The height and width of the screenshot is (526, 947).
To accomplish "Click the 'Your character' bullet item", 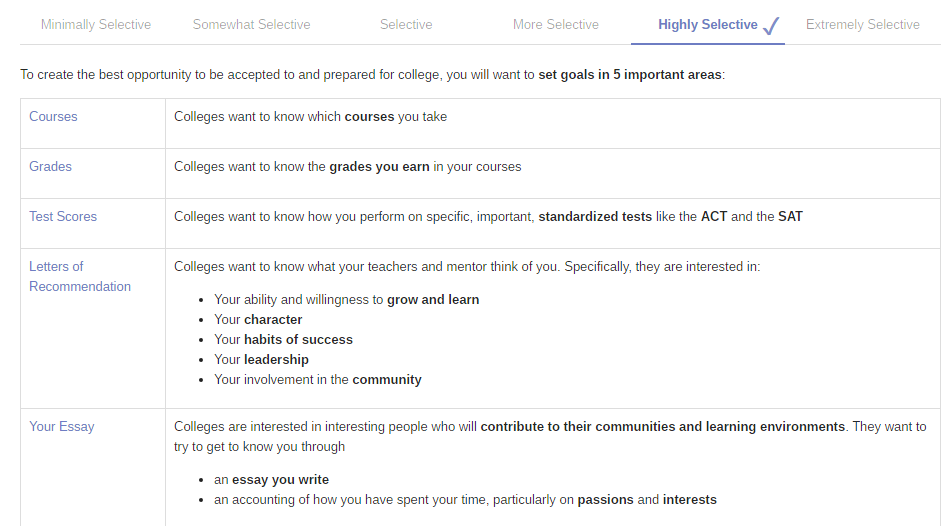I will point(258,320).
